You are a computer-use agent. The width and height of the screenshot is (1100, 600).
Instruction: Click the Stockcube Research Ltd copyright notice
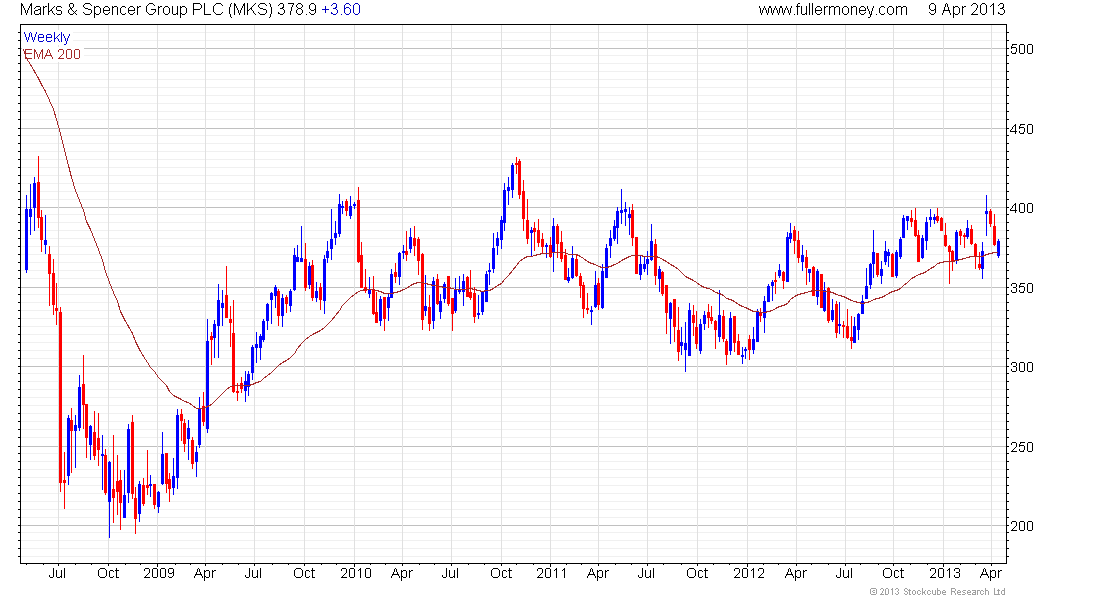pyautogui.click(x=937, y=592)
